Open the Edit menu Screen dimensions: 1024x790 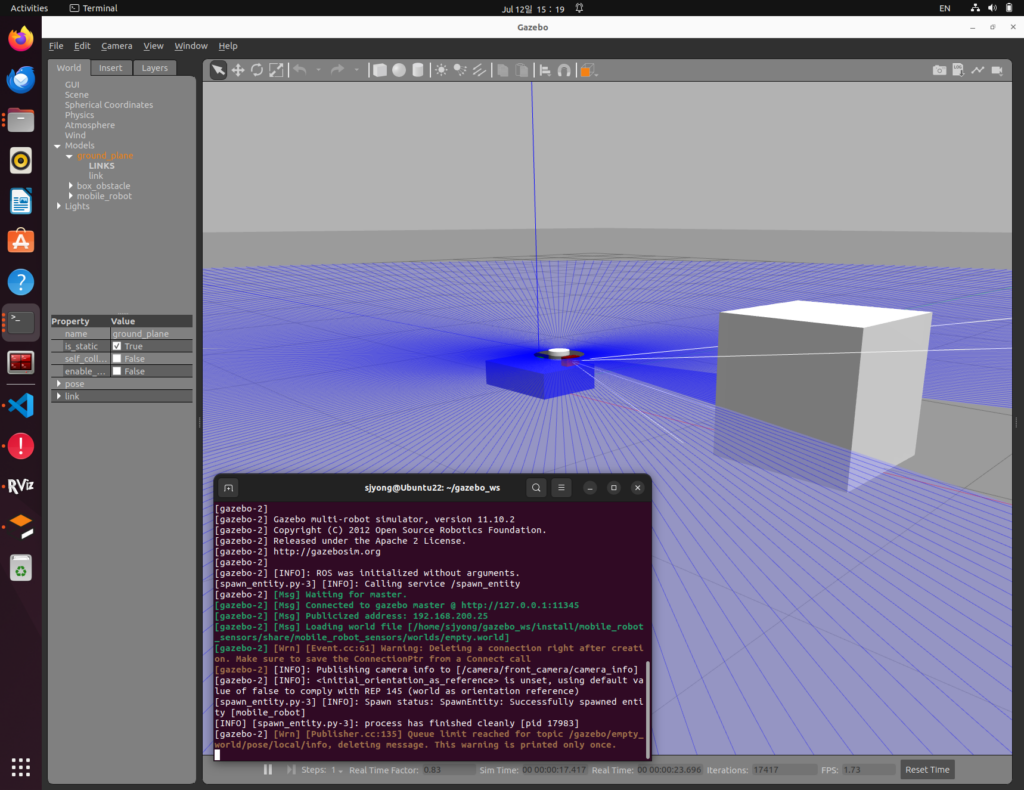(82, 46)
